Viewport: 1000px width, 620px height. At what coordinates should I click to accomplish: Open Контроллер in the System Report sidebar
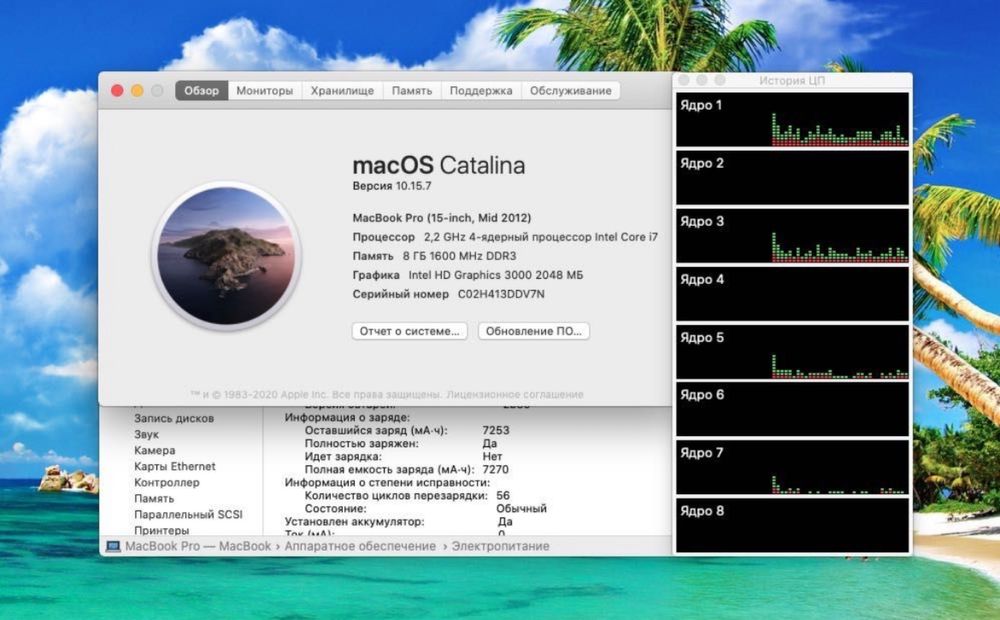[167, 482]
